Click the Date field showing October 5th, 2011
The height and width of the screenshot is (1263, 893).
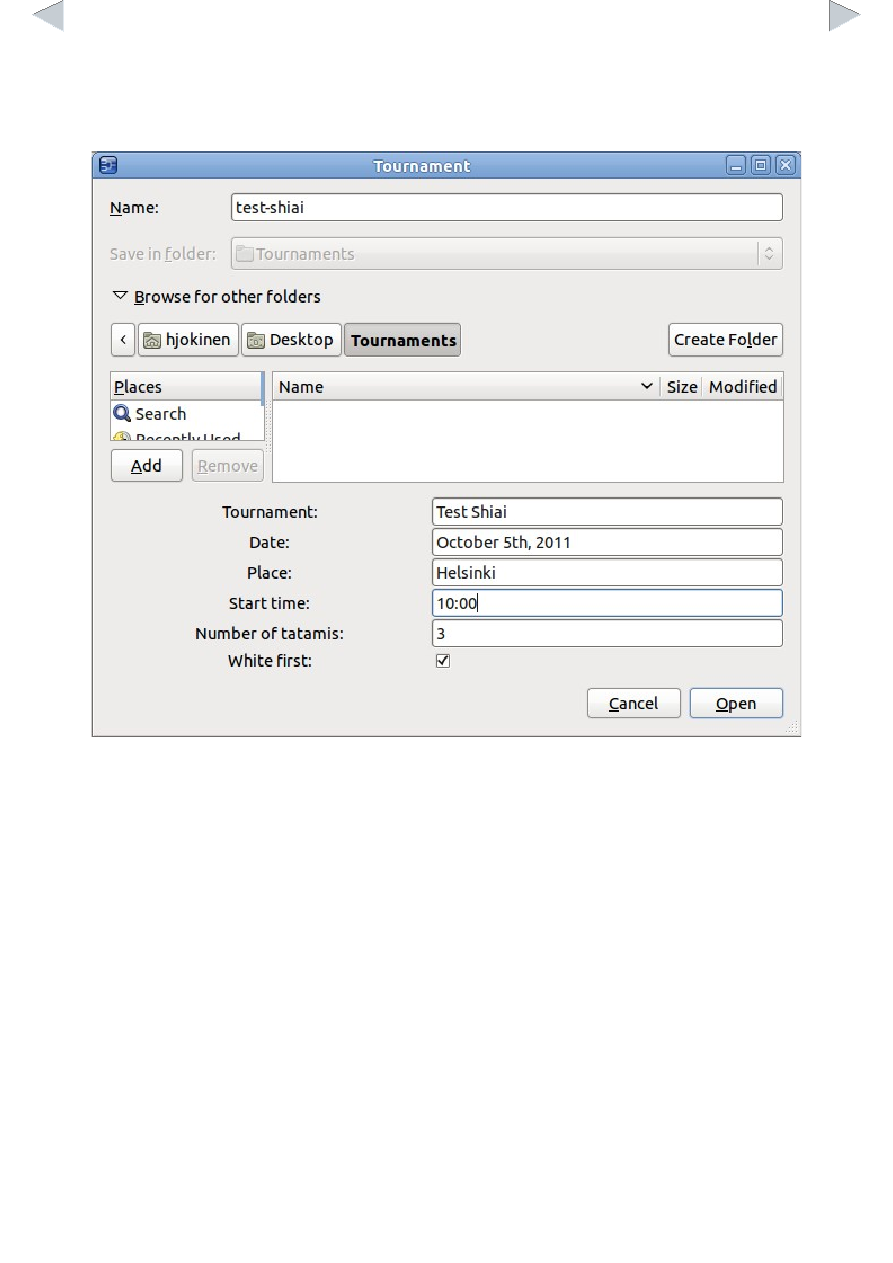[607, 543]
